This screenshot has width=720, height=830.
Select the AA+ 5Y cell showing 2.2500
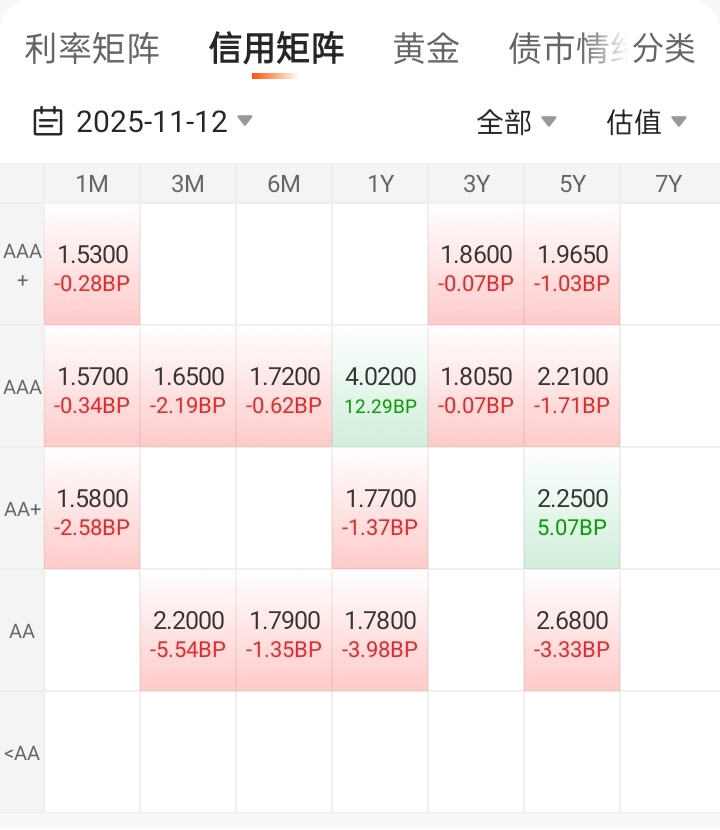pos(572,510)
